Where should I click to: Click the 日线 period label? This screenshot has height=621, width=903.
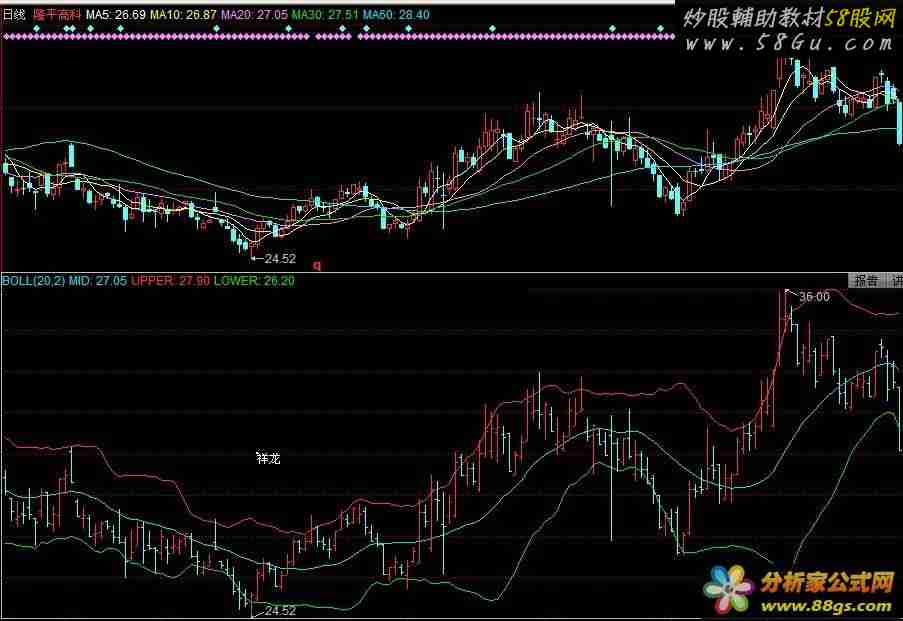click(15, 16)
